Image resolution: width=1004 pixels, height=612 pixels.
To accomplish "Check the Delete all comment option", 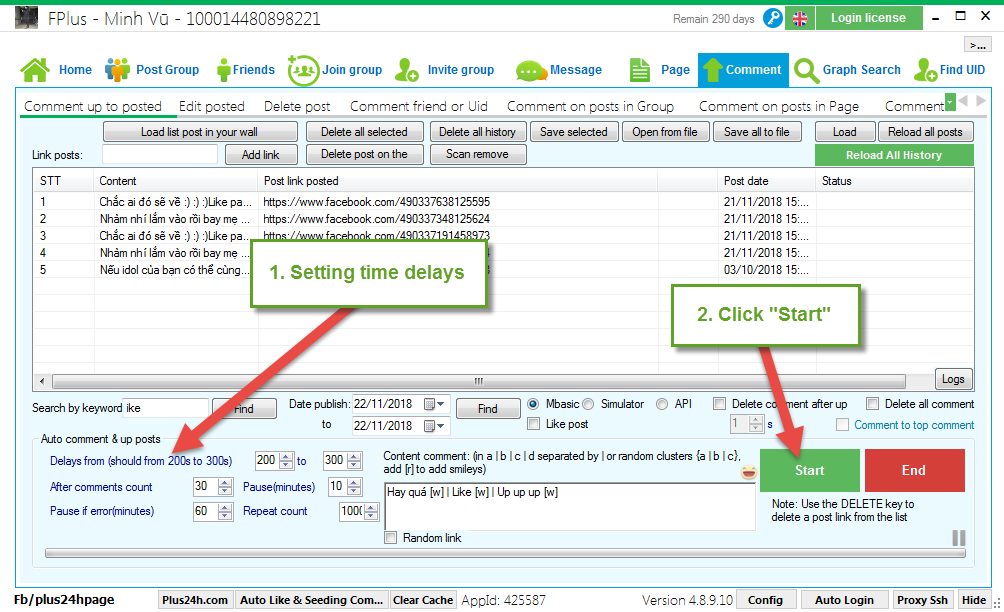I will pos(872,404).
